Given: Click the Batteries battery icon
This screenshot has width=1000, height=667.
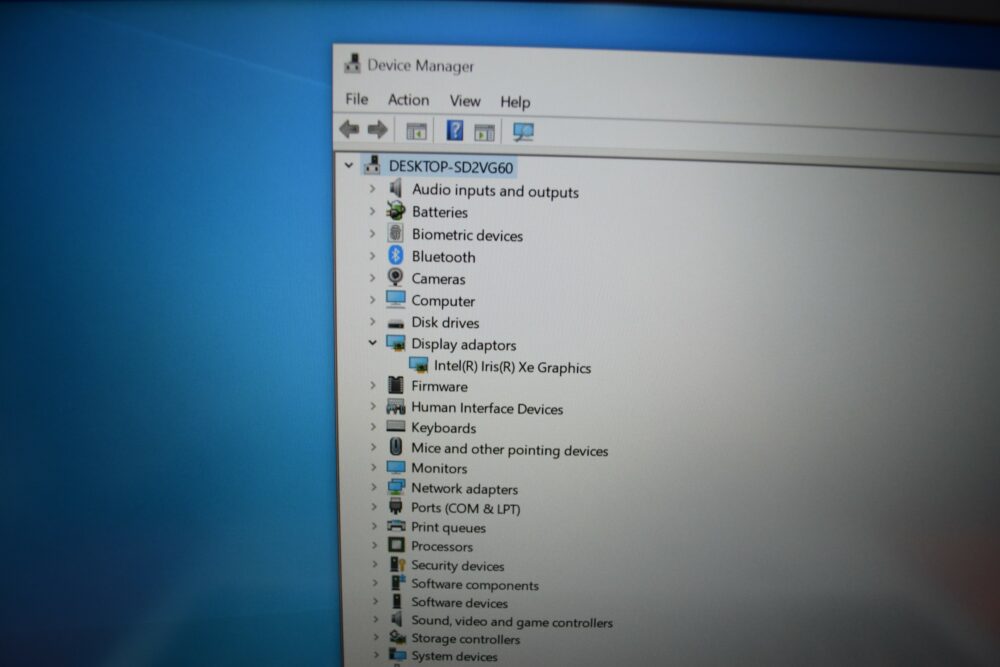Looking at the screenshot, I should coord(395,210).
